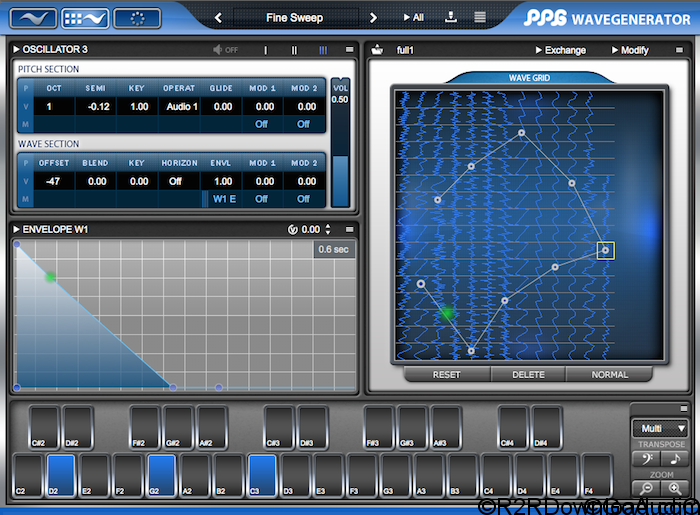Toggle the HORIZON Off setting
The image size is (700, 515).
pos(179,182)
